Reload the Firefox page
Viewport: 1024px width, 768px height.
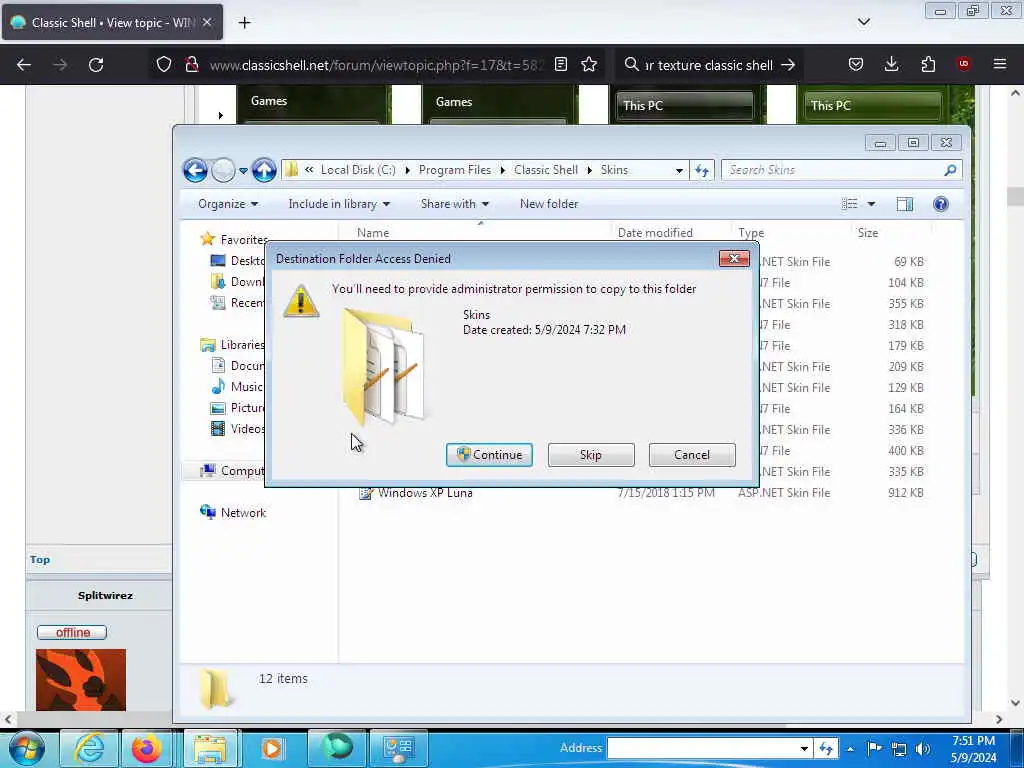point(96,65)
